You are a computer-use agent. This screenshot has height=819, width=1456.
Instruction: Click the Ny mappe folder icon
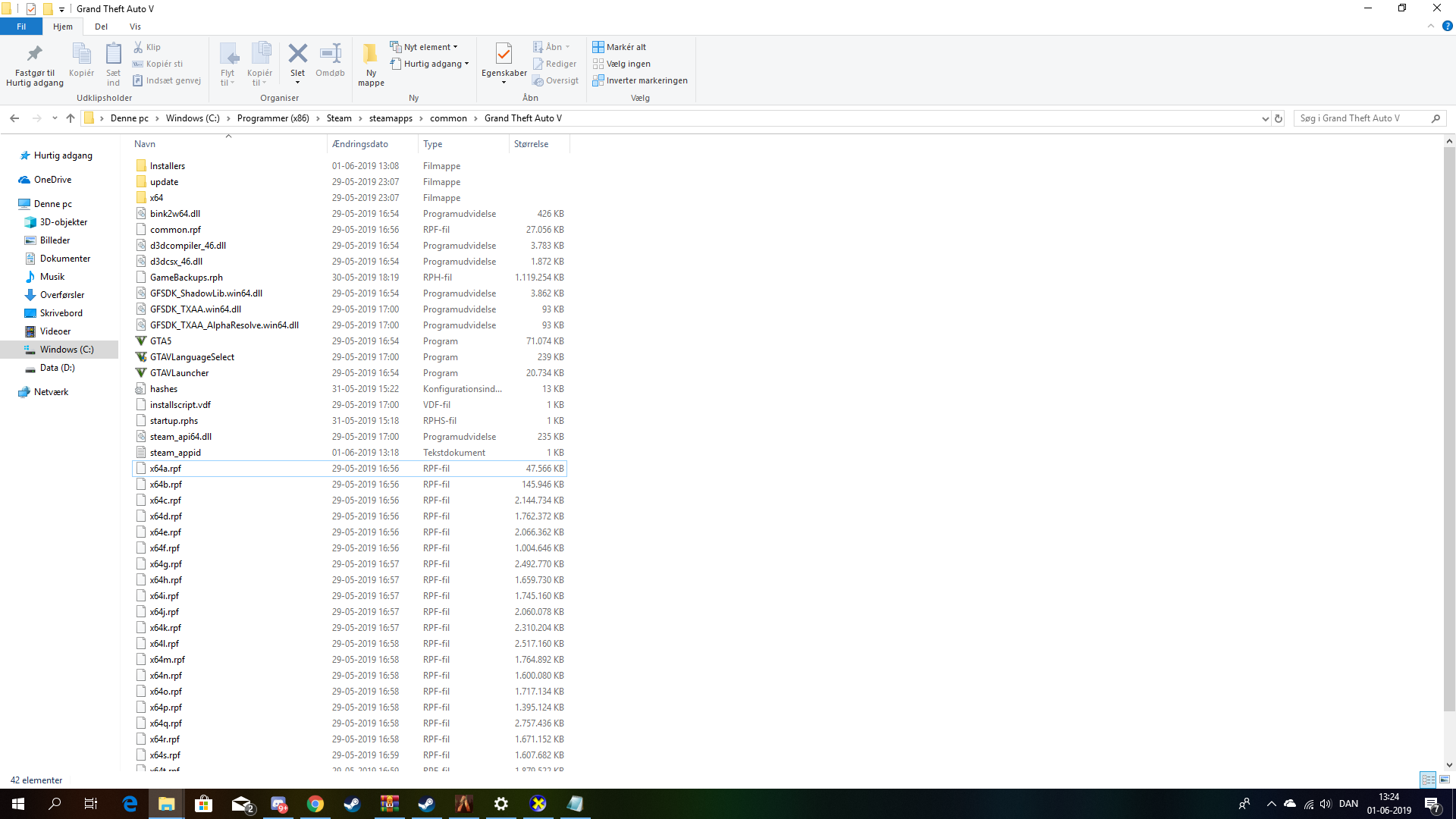click(x=371, y=55)
